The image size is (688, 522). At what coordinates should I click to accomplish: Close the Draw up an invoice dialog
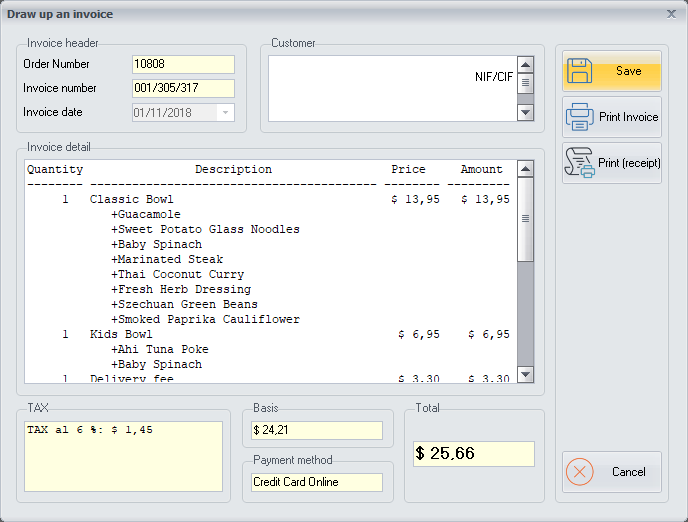[672, 14]
